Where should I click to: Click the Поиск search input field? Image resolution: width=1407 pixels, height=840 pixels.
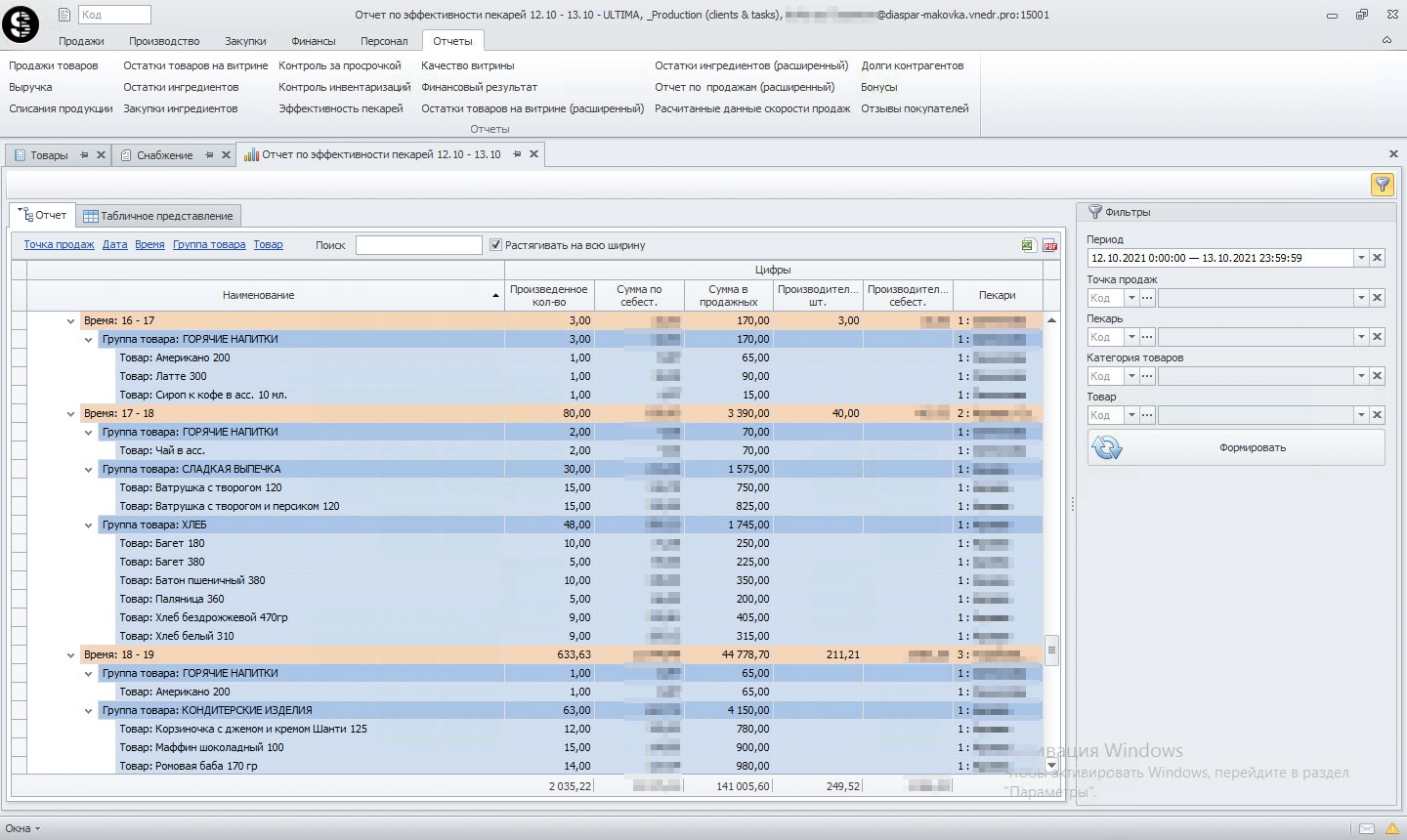tap(418, 245)
